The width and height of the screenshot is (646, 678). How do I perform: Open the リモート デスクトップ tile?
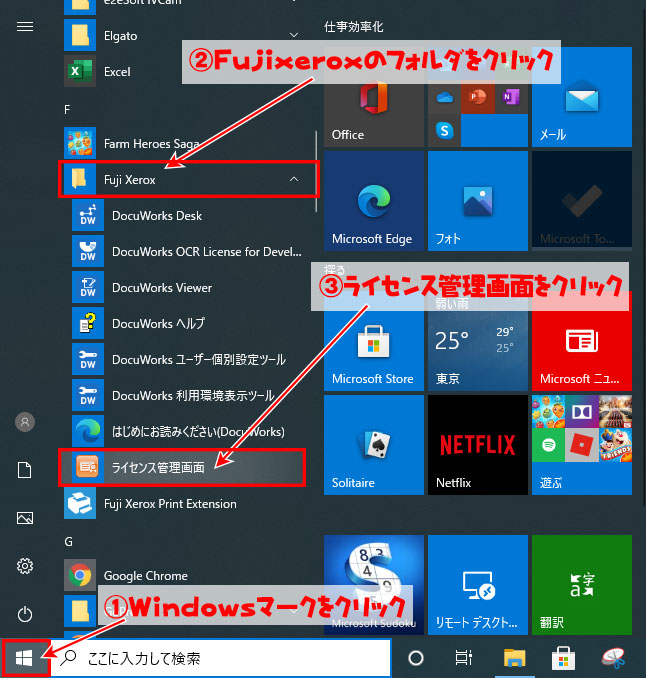coord(478,585)
